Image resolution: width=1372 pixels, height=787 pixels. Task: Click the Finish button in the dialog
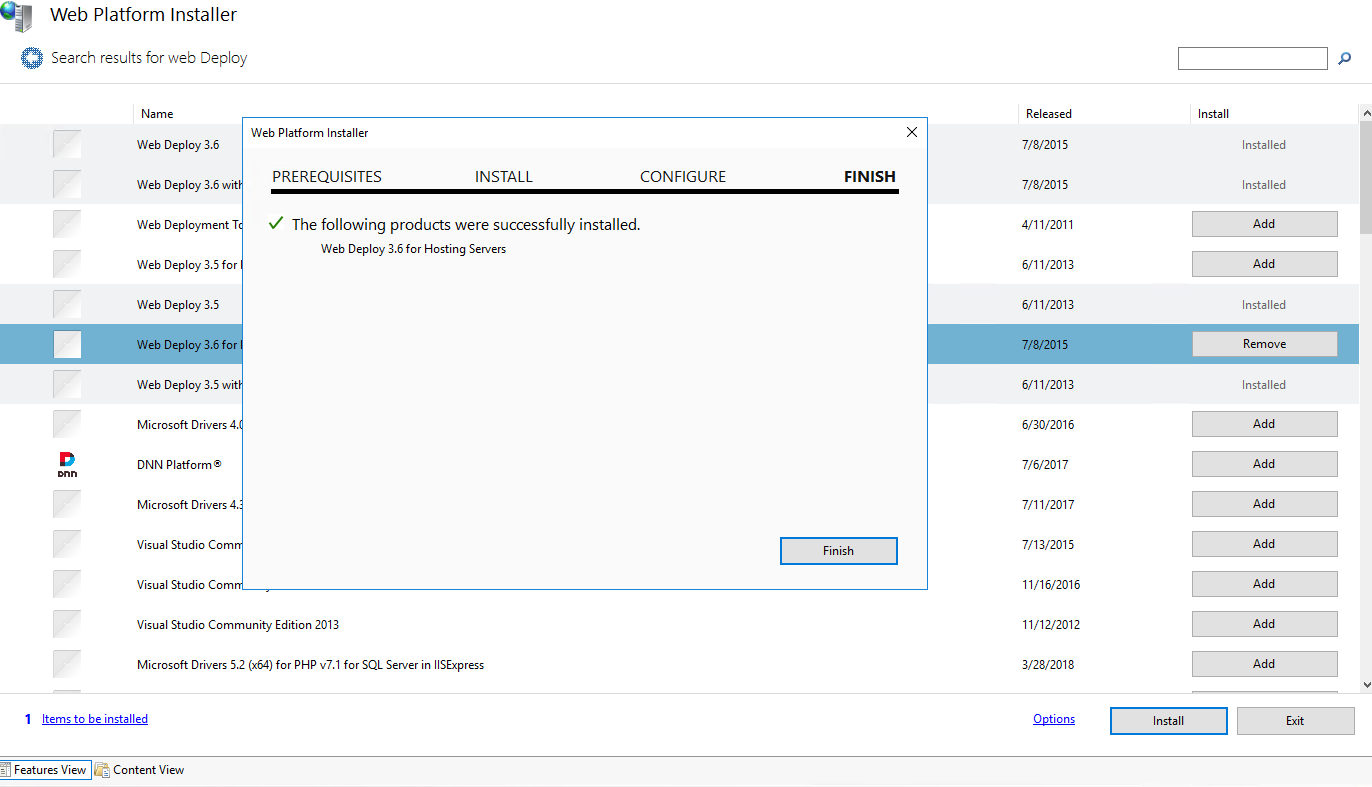838,551
